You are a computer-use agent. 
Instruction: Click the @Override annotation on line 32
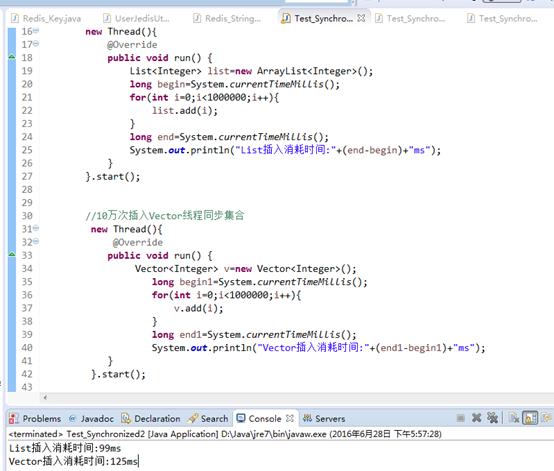138,242
